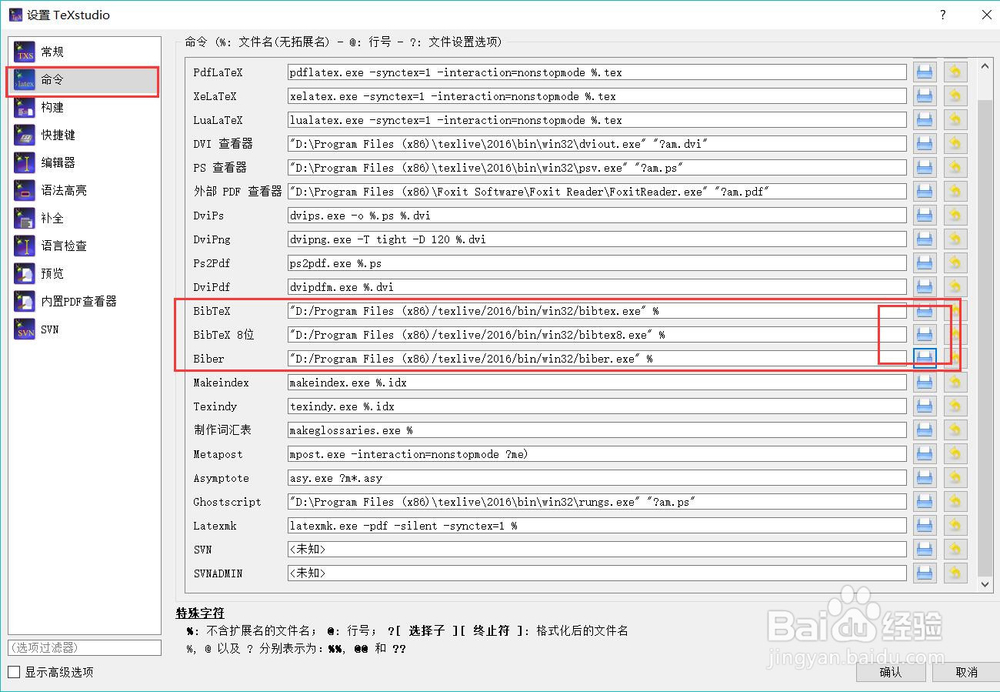This screenshot has width=1000, height=692.
Task: Click the browse icon beside the Biber command
Action: coord(924,358)
